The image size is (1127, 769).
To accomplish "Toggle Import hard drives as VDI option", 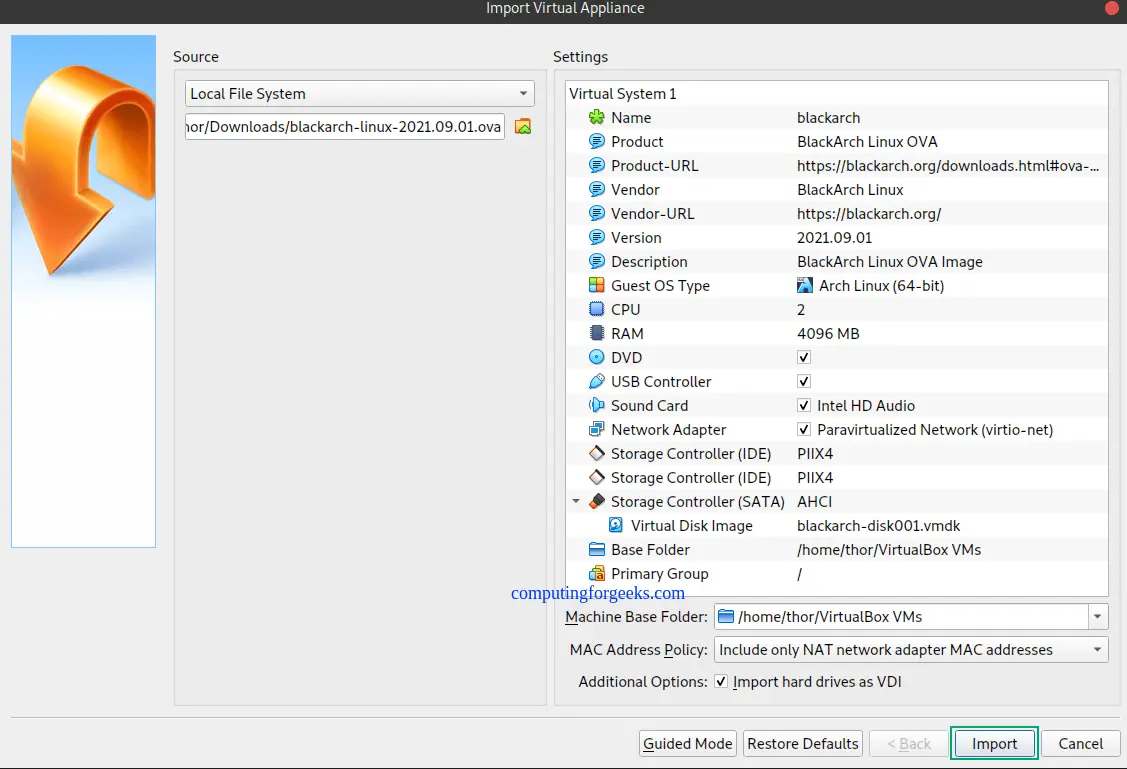I will (x=721, y=681).
